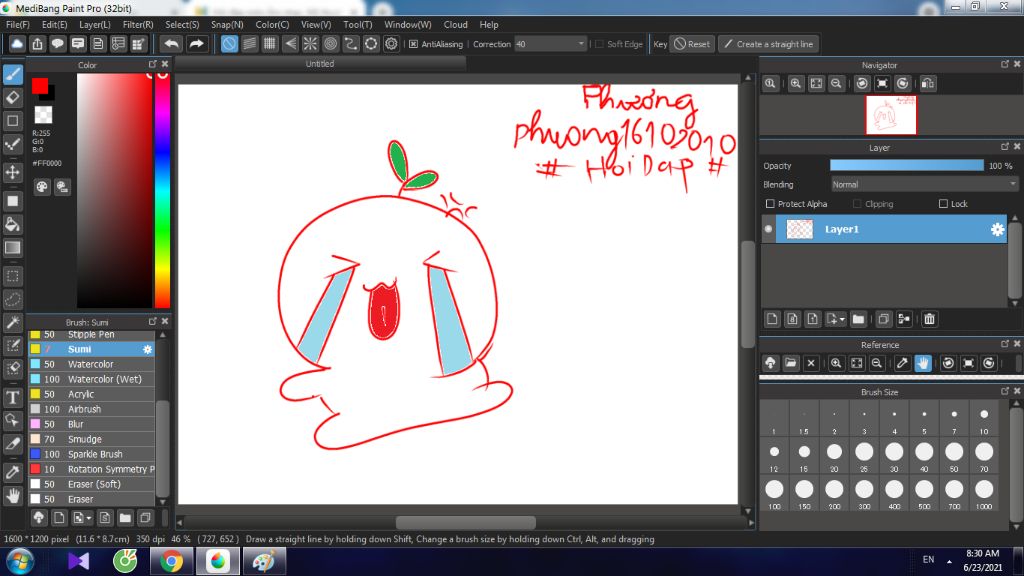
Task: Toggle Layer1 visibility dot
Action: coord(768,229)
